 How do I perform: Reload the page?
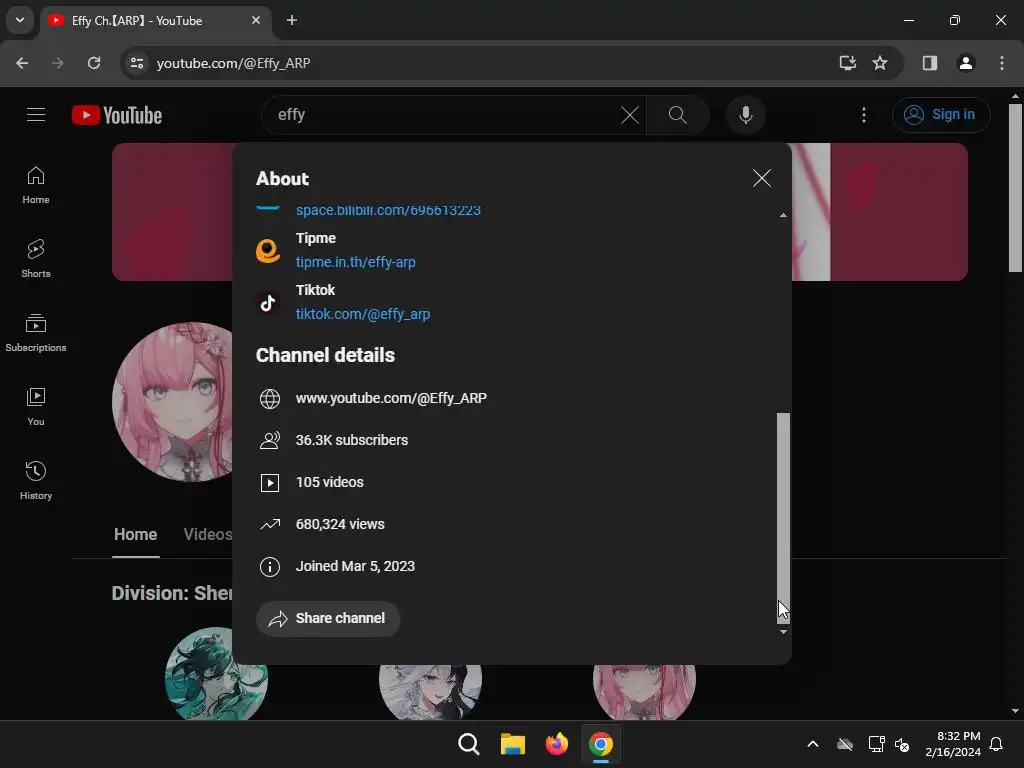coord(94,63)
